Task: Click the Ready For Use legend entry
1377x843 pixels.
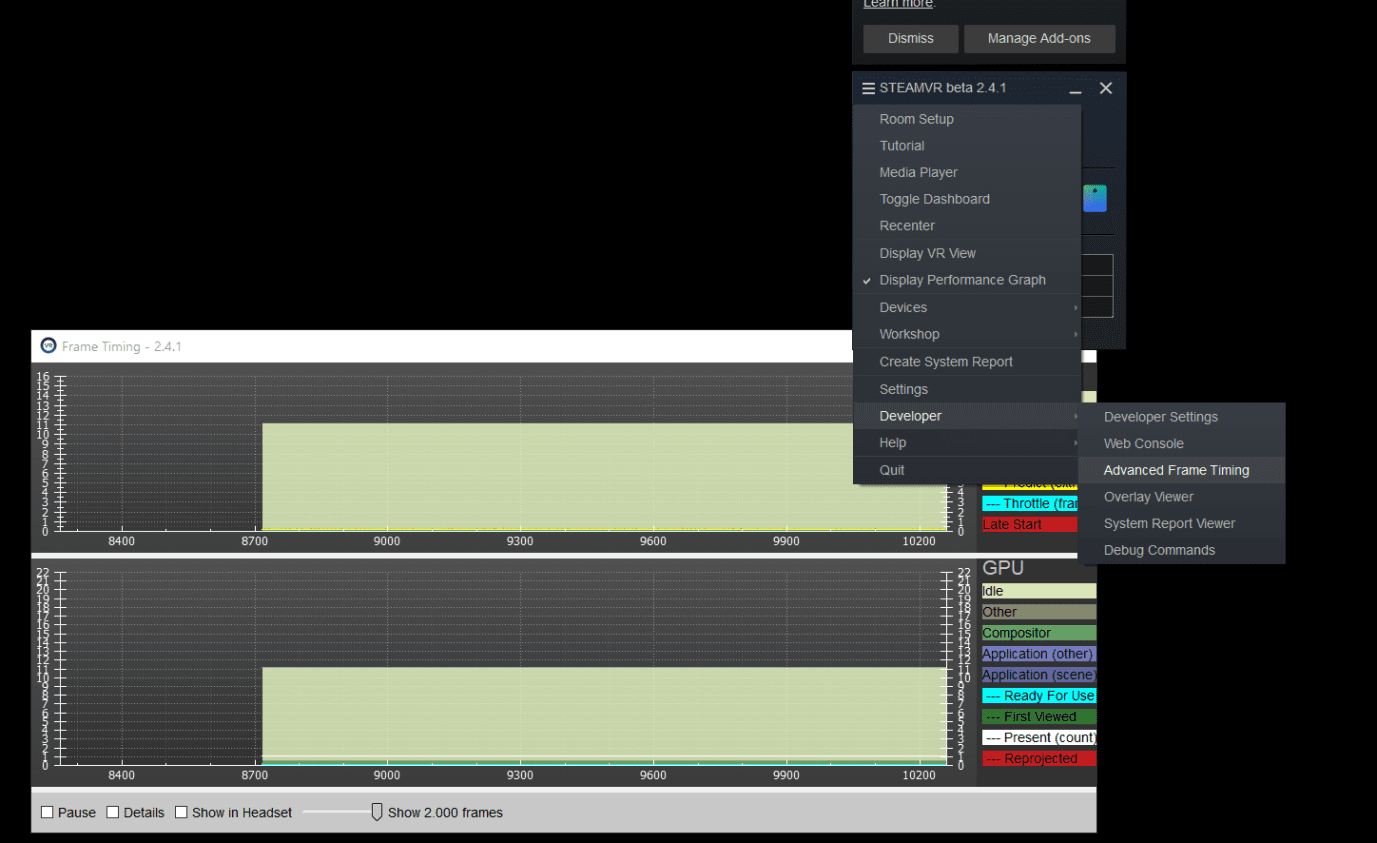Action: pyautogui.click(x=1039, y=696)
